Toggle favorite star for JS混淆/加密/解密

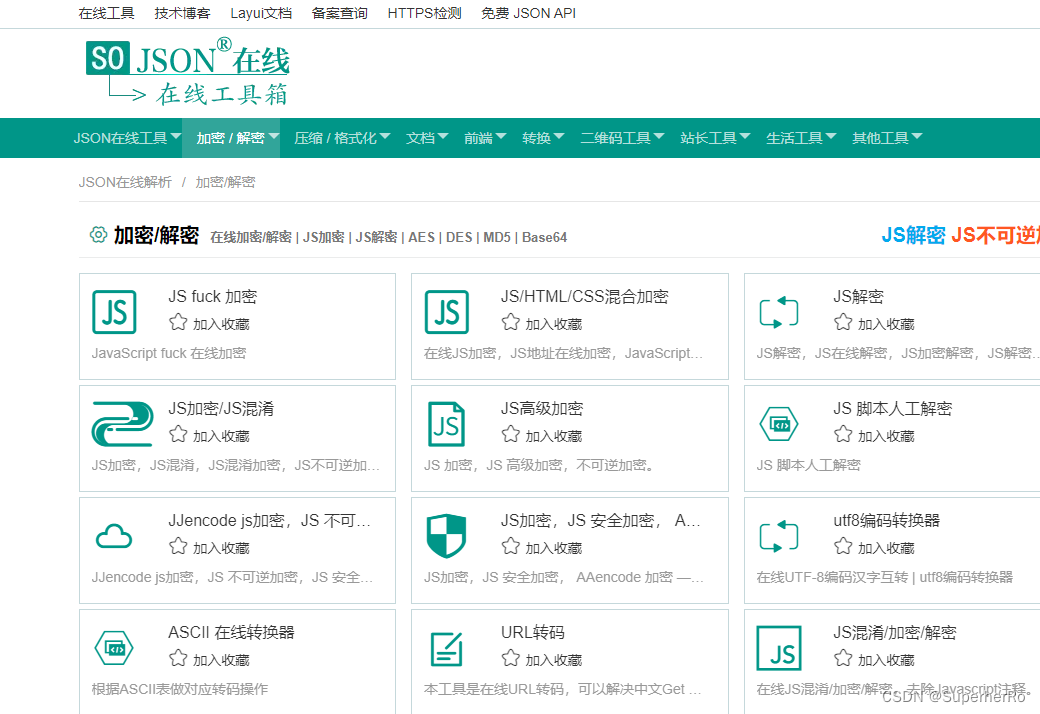[x=843, y=659]
